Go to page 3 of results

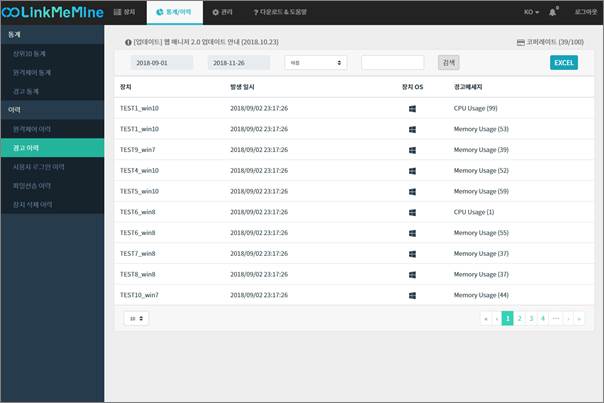tap(531, 318)
